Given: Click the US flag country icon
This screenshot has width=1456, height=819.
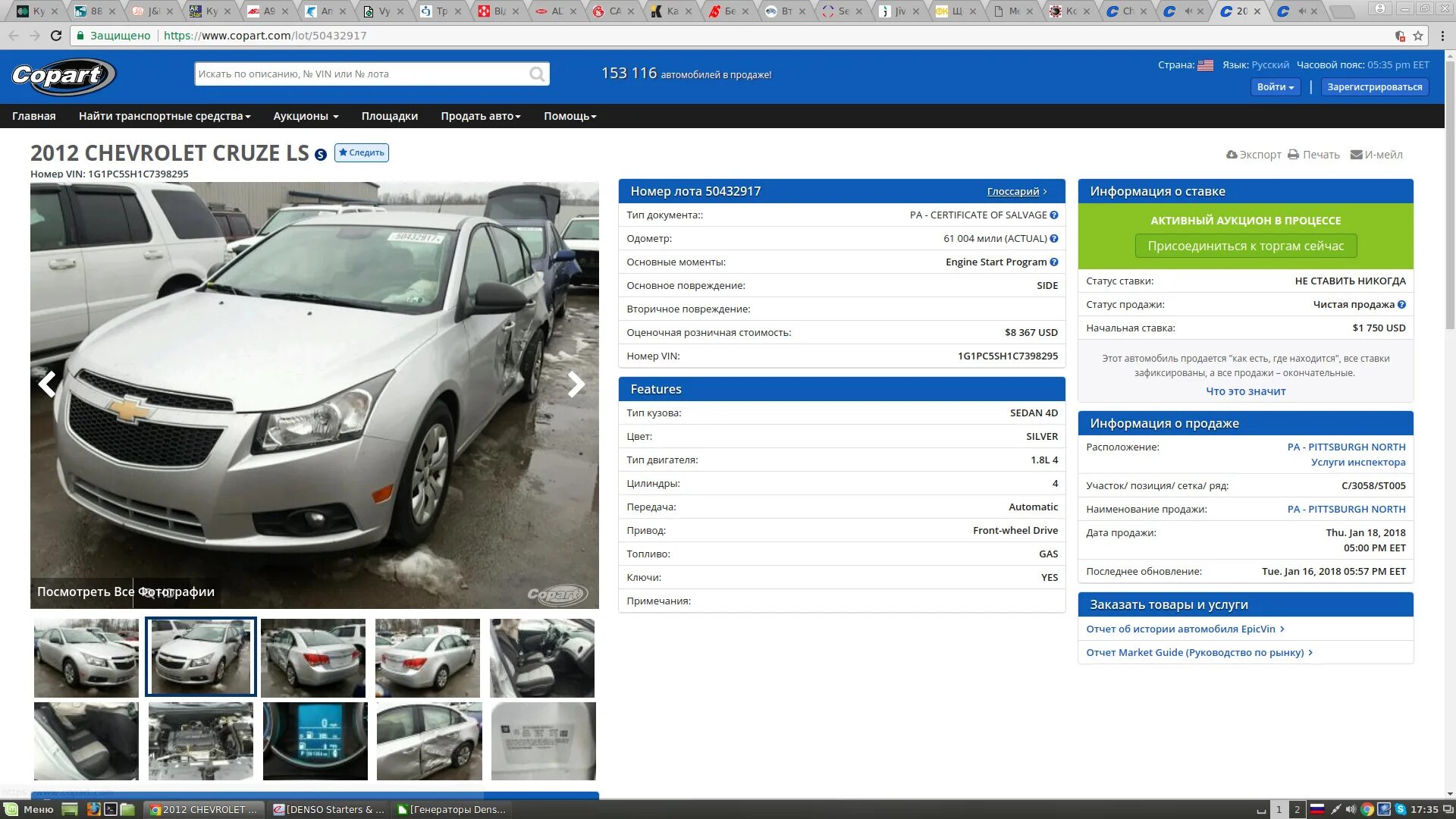Looking at the screenshot, I should (x=1205, y=65).
